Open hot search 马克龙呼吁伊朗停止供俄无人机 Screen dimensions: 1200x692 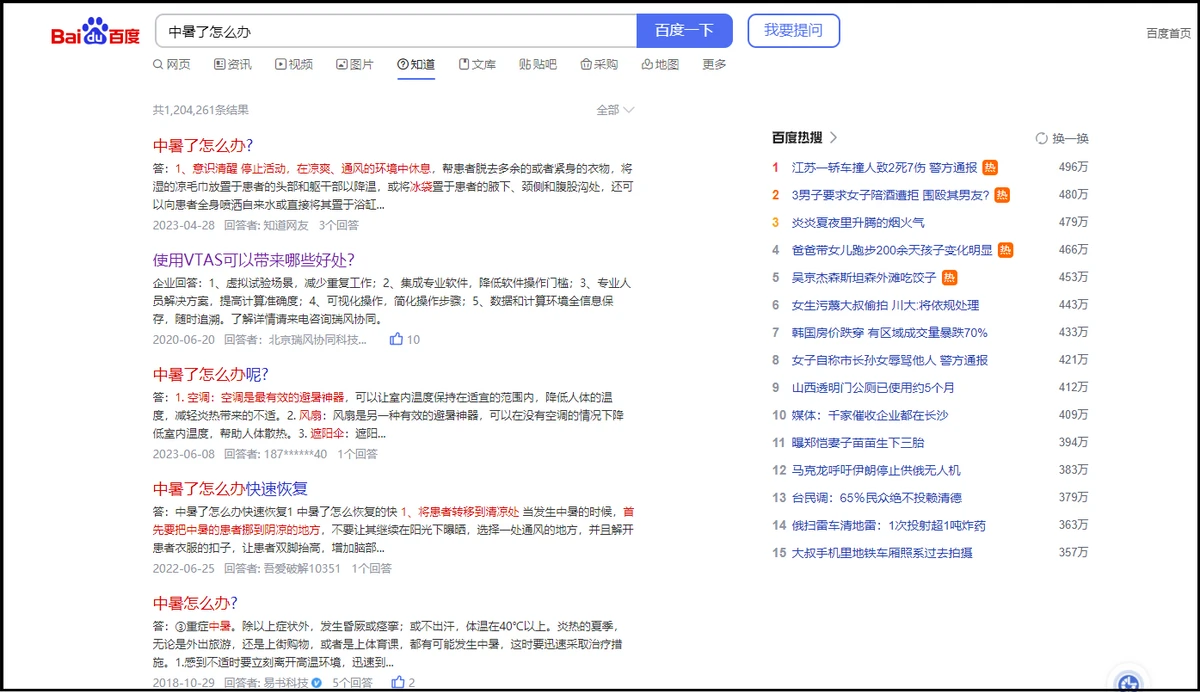(x=876, y=470)
